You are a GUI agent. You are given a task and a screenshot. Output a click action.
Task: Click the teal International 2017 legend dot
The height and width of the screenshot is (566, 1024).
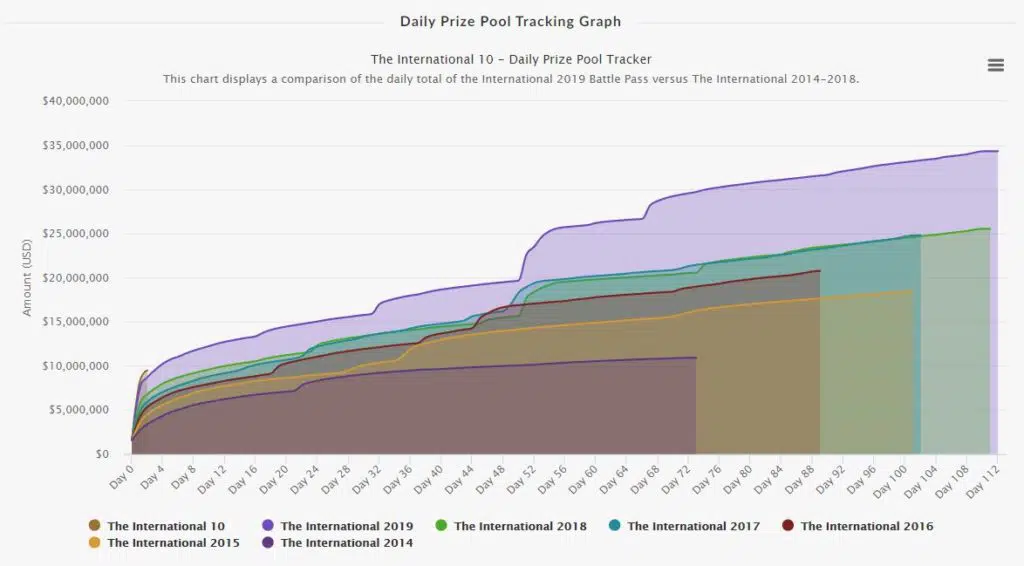pos(615,526)
